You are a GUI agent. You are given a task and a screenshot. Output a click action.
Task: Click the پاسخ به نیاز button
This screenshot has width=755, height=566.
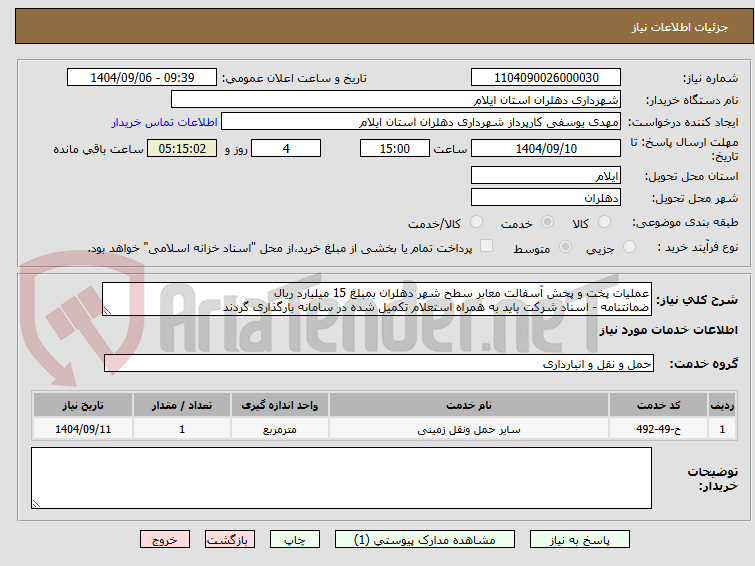580,540
